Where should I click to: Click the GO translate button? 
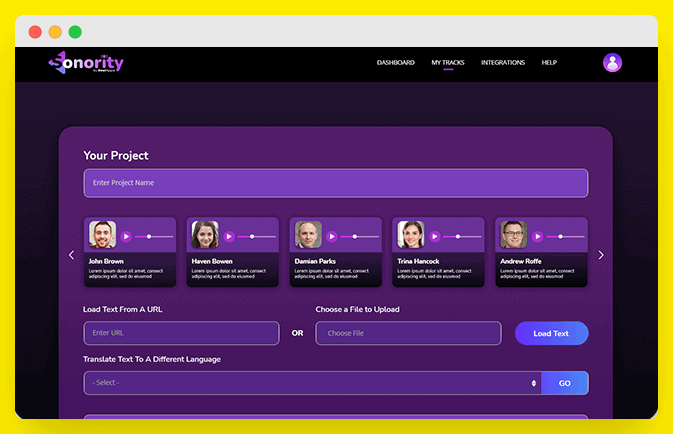tap(565, 383)
